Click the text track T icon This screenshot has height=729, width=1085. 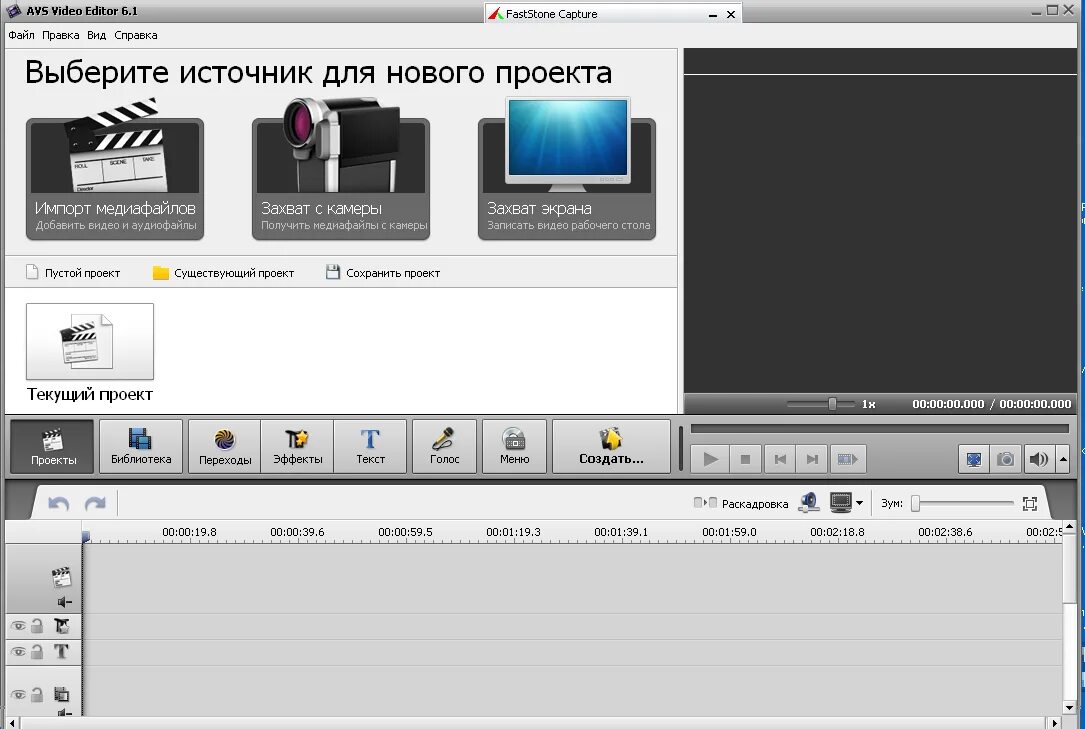(x=62, y=652)
